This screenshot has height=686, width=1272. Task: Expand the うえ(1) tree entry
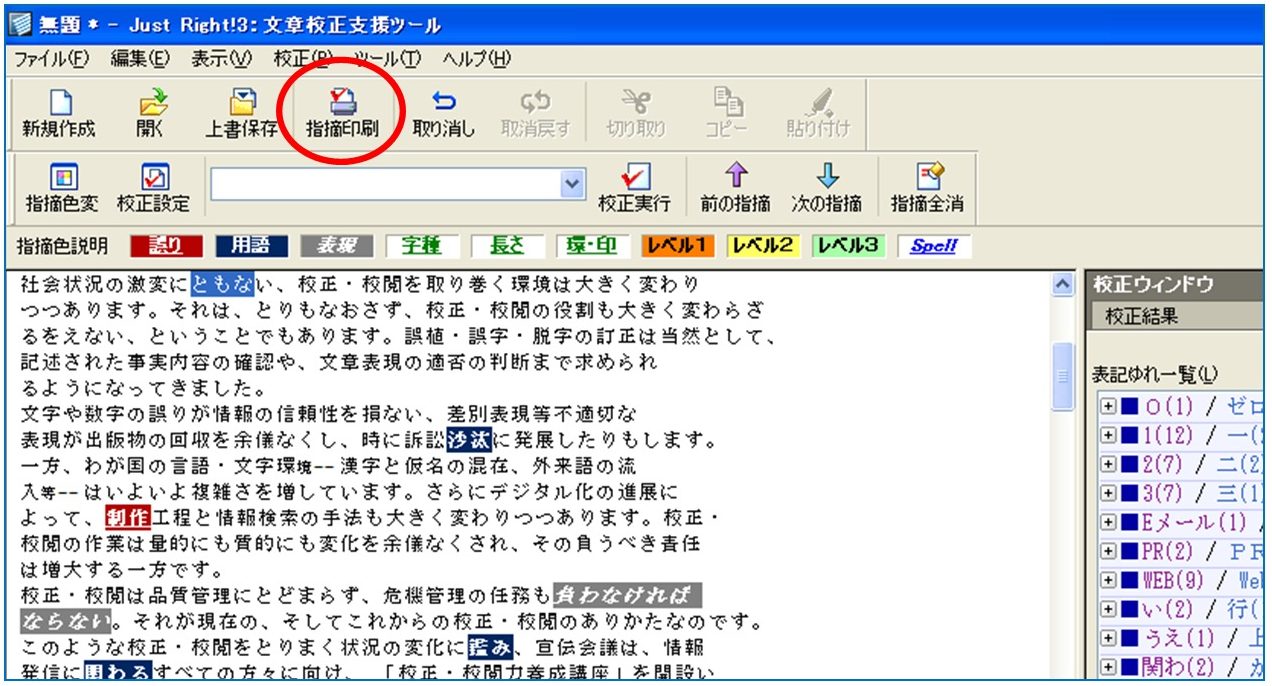(x=1107, y=638)
